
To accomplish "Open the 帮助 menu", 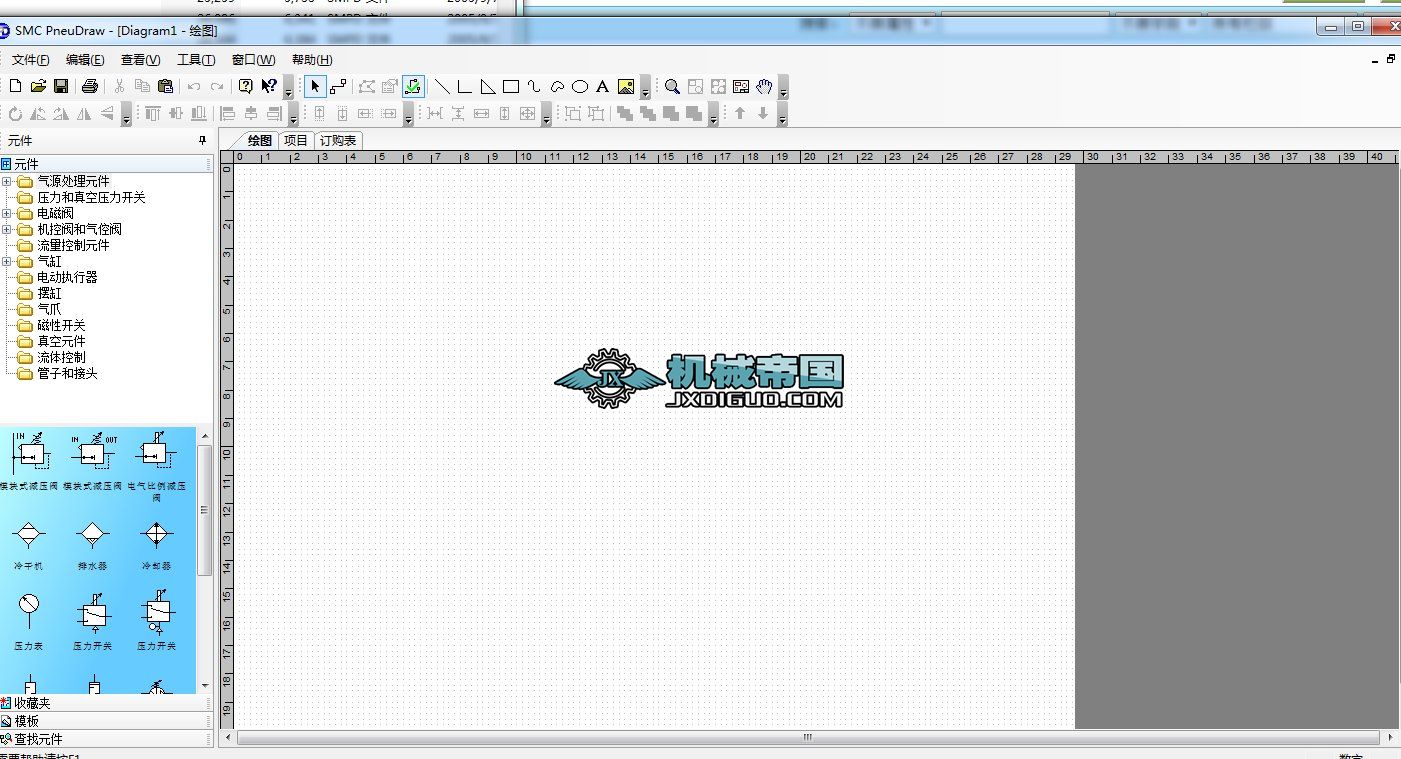I will coord(312,60).
